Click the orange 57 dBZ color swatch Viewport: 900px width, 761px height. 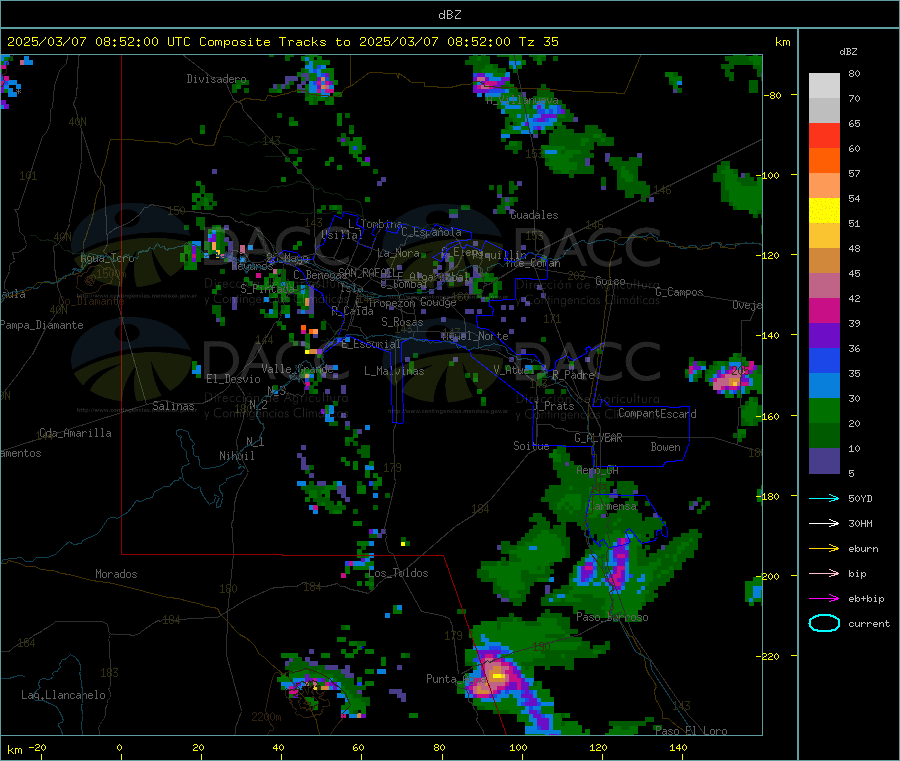point(824,161)
